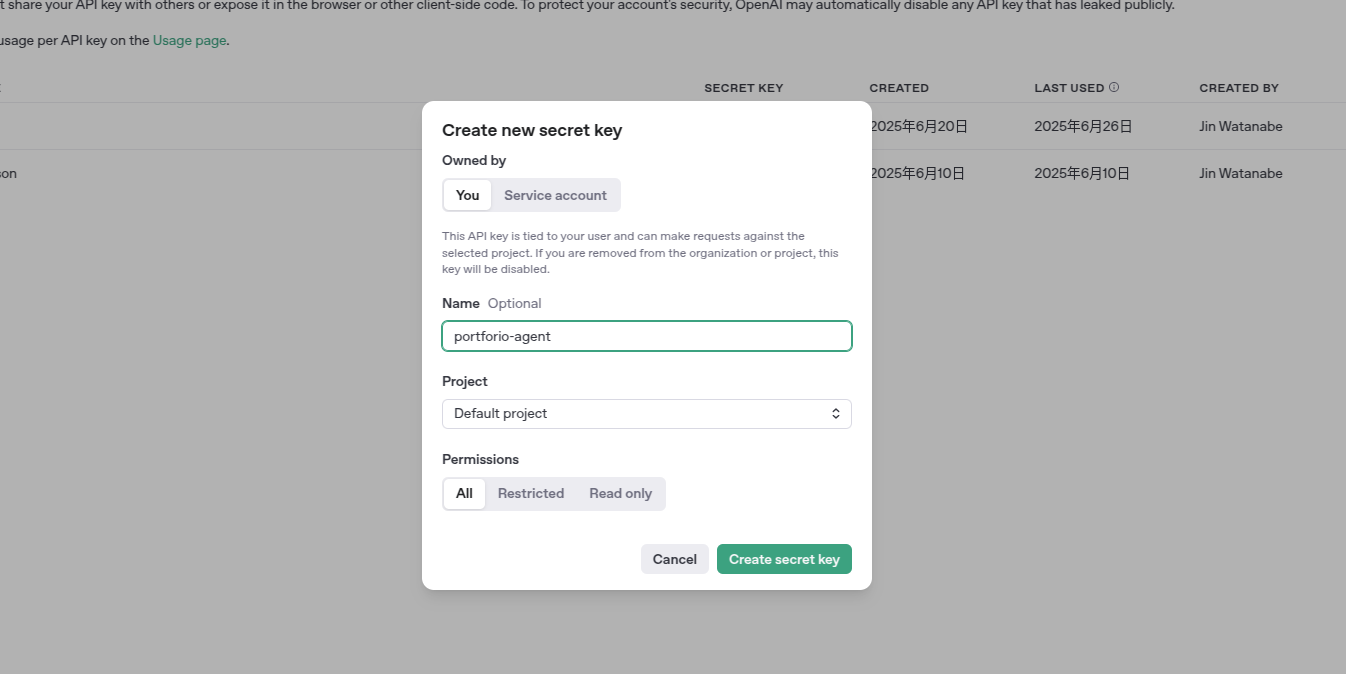Viewport: 1346px width, 674px height.
Task: Click the CREATED BY column header
Action: point(1239,87)
